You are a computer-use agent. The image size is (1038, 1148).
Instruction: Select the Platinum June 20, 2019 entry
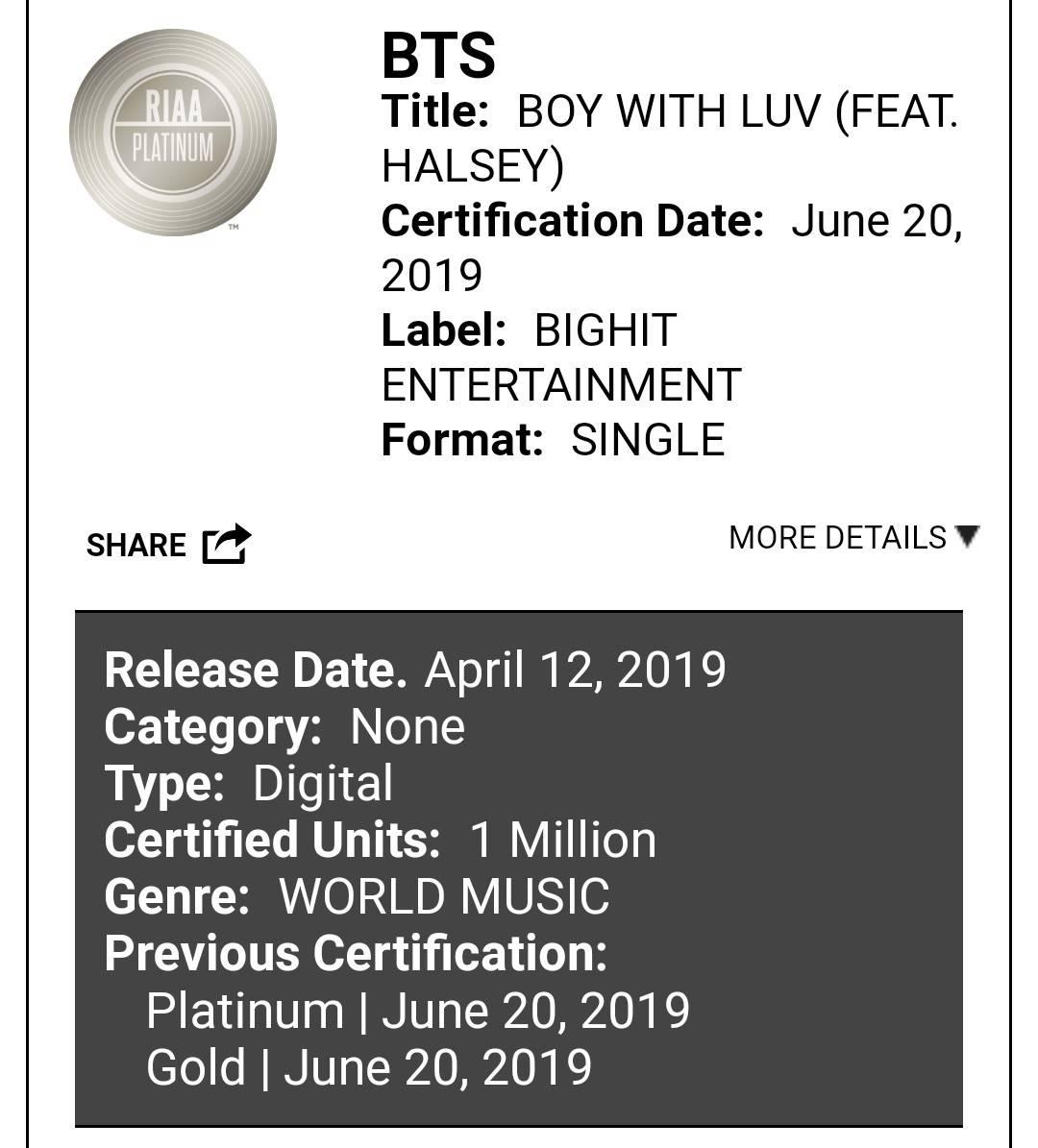coord(417,1011)
